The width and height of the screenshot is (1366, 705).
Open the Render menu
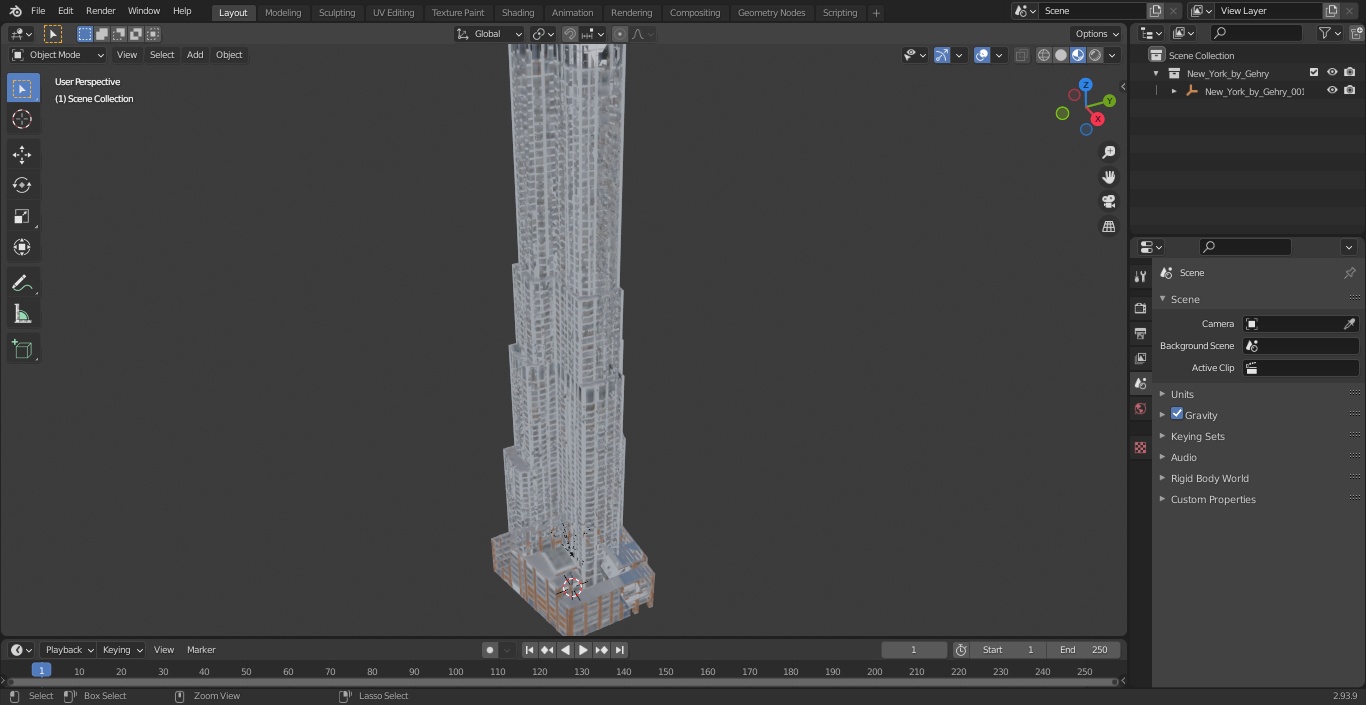coord(100,11)
